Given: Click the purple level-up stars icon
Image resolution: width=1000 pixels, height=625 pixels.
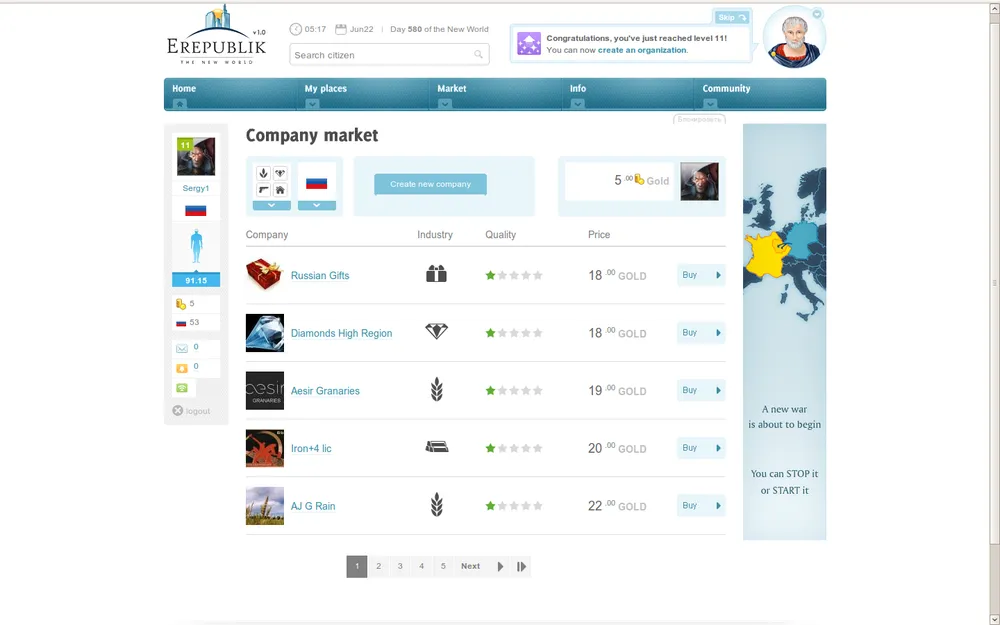Looking at the screenshot, I should pos(529,44).
